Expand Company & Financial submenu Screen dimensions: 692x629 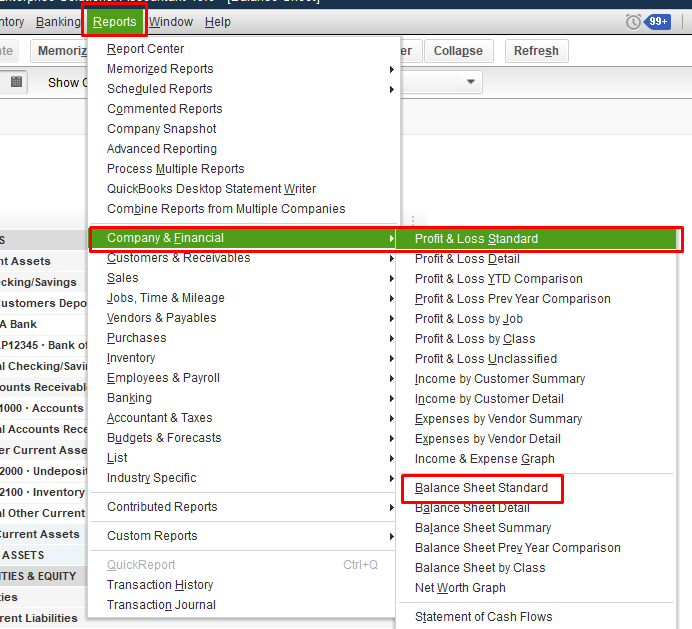(244, 238)
